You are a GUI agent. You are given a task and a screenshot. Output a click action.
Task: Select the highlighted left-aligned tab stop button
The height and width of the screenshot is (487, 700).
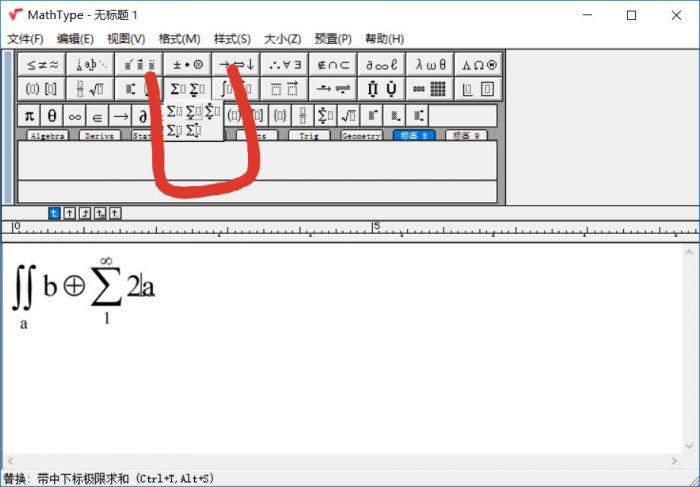tap(55, 213)
